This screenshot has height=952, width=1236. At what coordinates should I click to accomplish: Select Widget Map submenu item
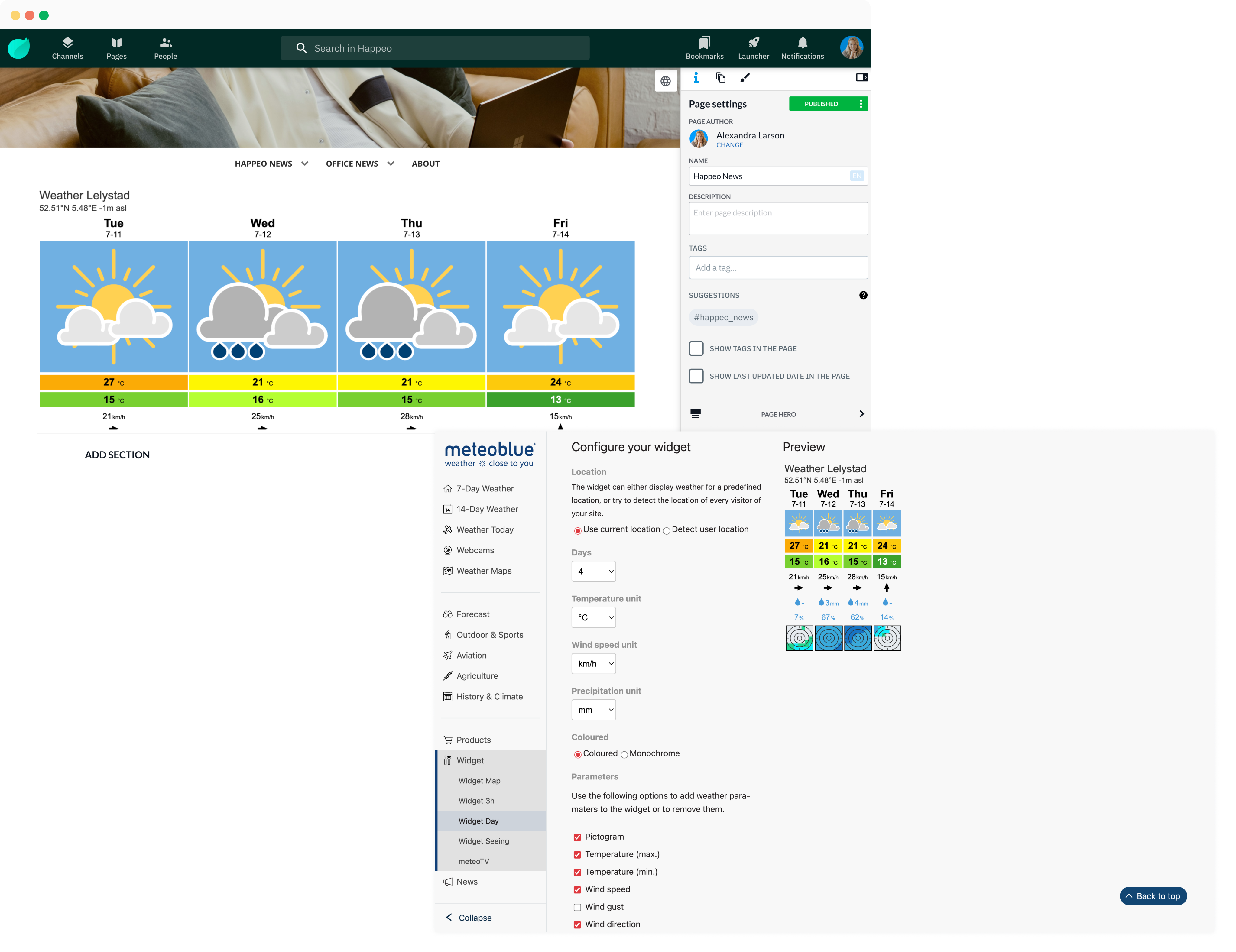coord(479,781)
